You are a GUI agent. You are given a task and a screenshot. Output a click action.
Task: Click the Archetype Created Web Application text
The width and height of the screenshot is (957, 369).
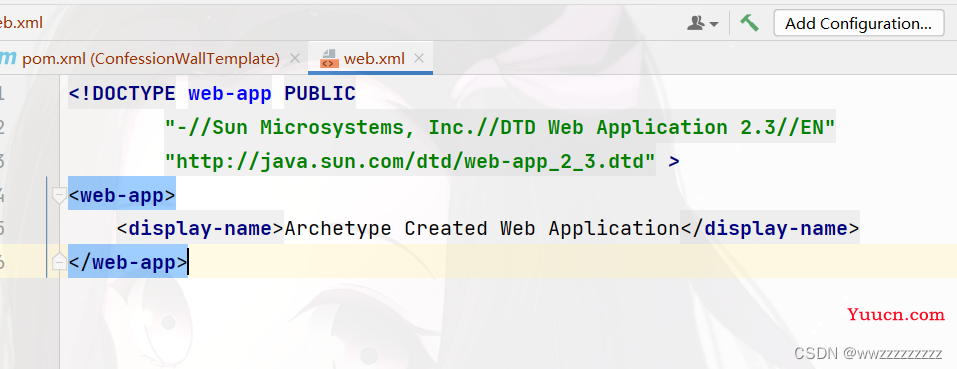click(x=482, y=229)
